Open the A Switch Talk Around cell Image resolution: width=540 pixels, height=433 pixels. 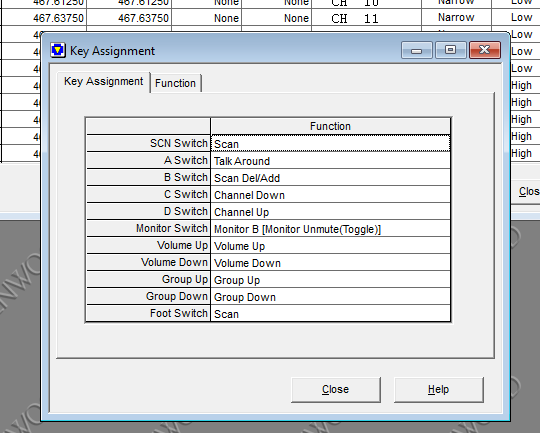(330, 161)
